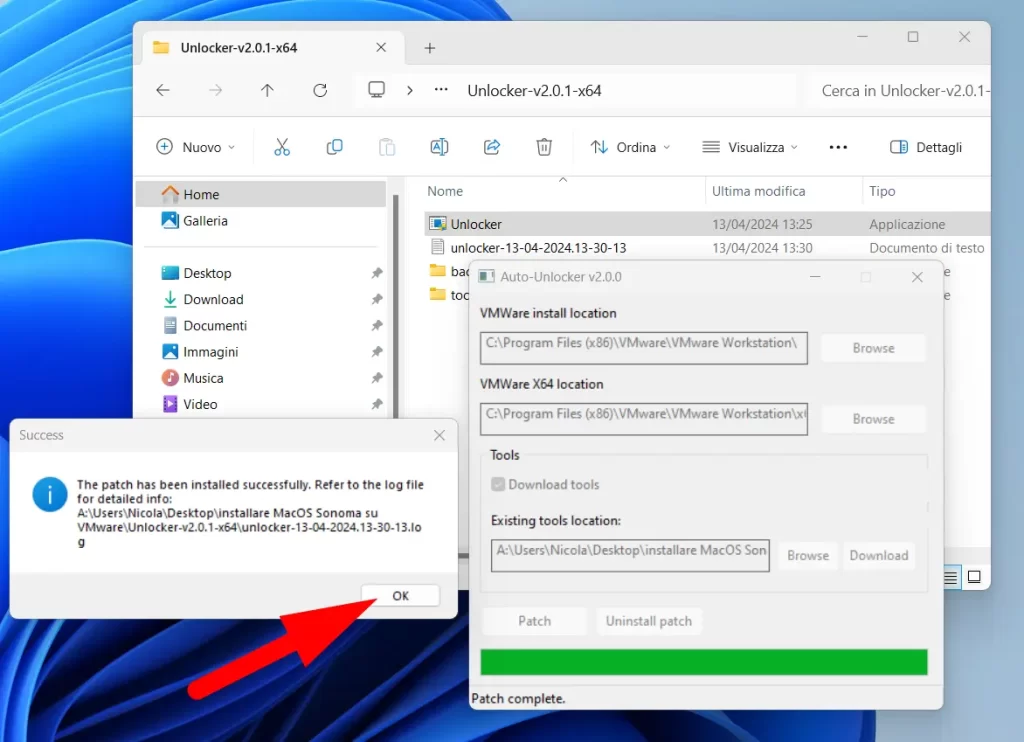Open Galleria in the navigation pane

pyautogui.click(x=261, y=221)
